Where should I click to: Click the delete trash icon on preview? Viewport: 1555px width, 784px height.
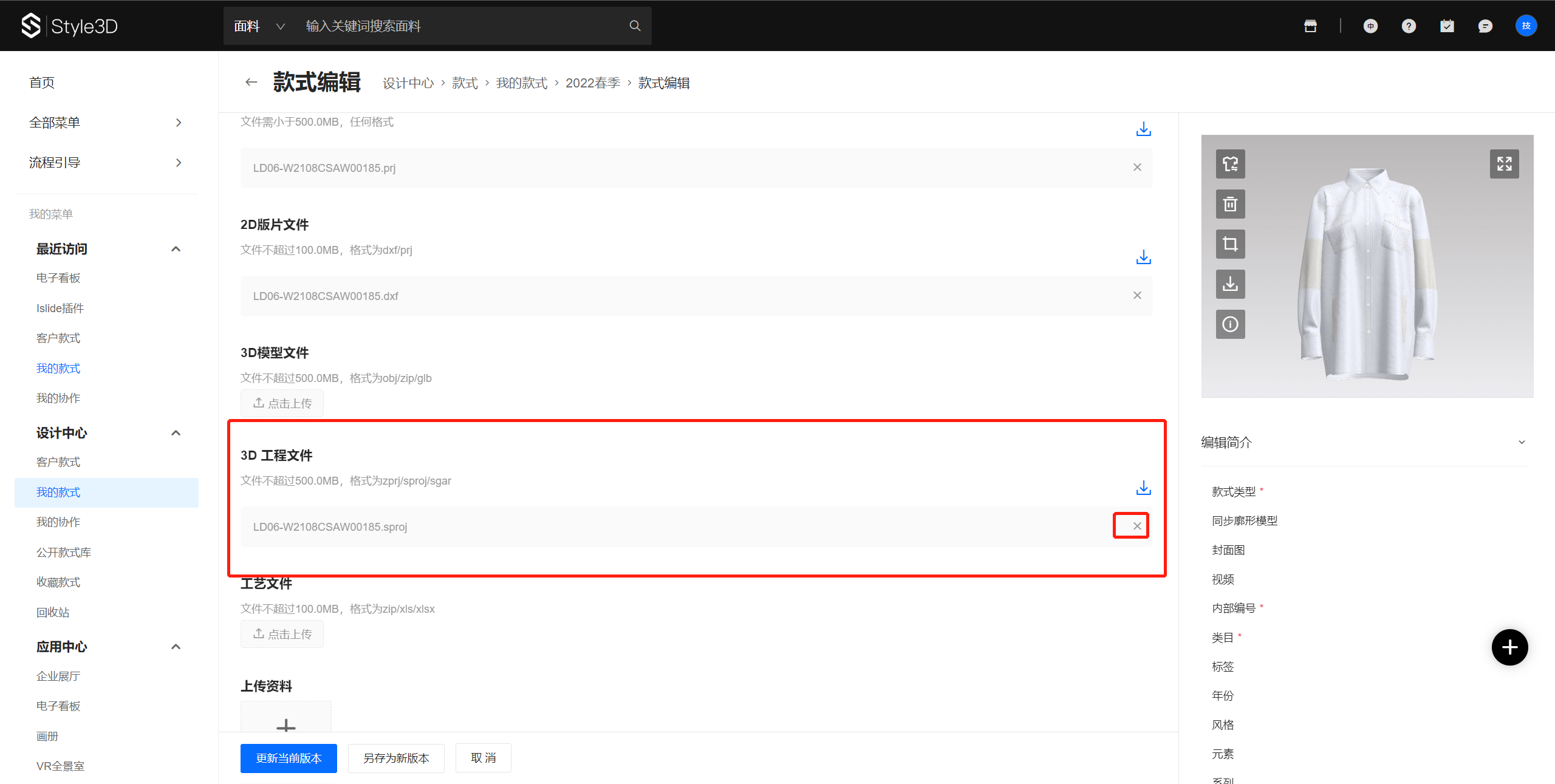click(x=1230, y=204)
